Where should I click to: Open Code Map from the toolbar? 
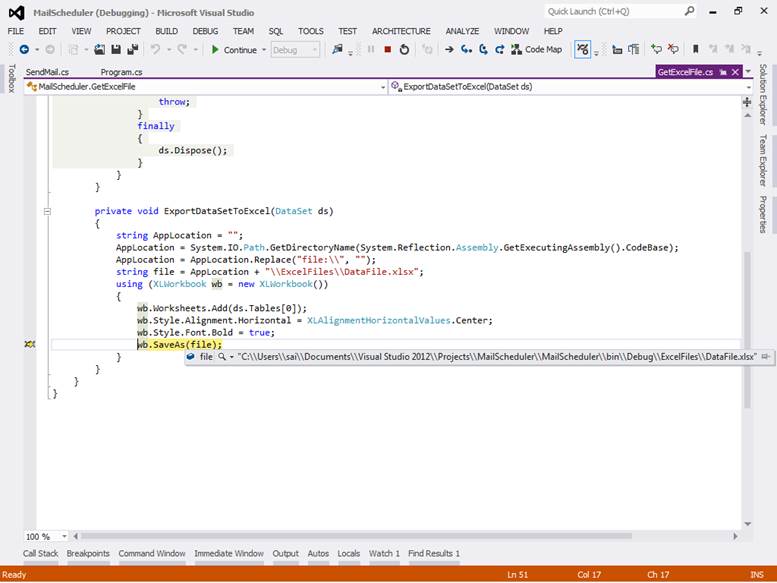(x=535, y=49)
